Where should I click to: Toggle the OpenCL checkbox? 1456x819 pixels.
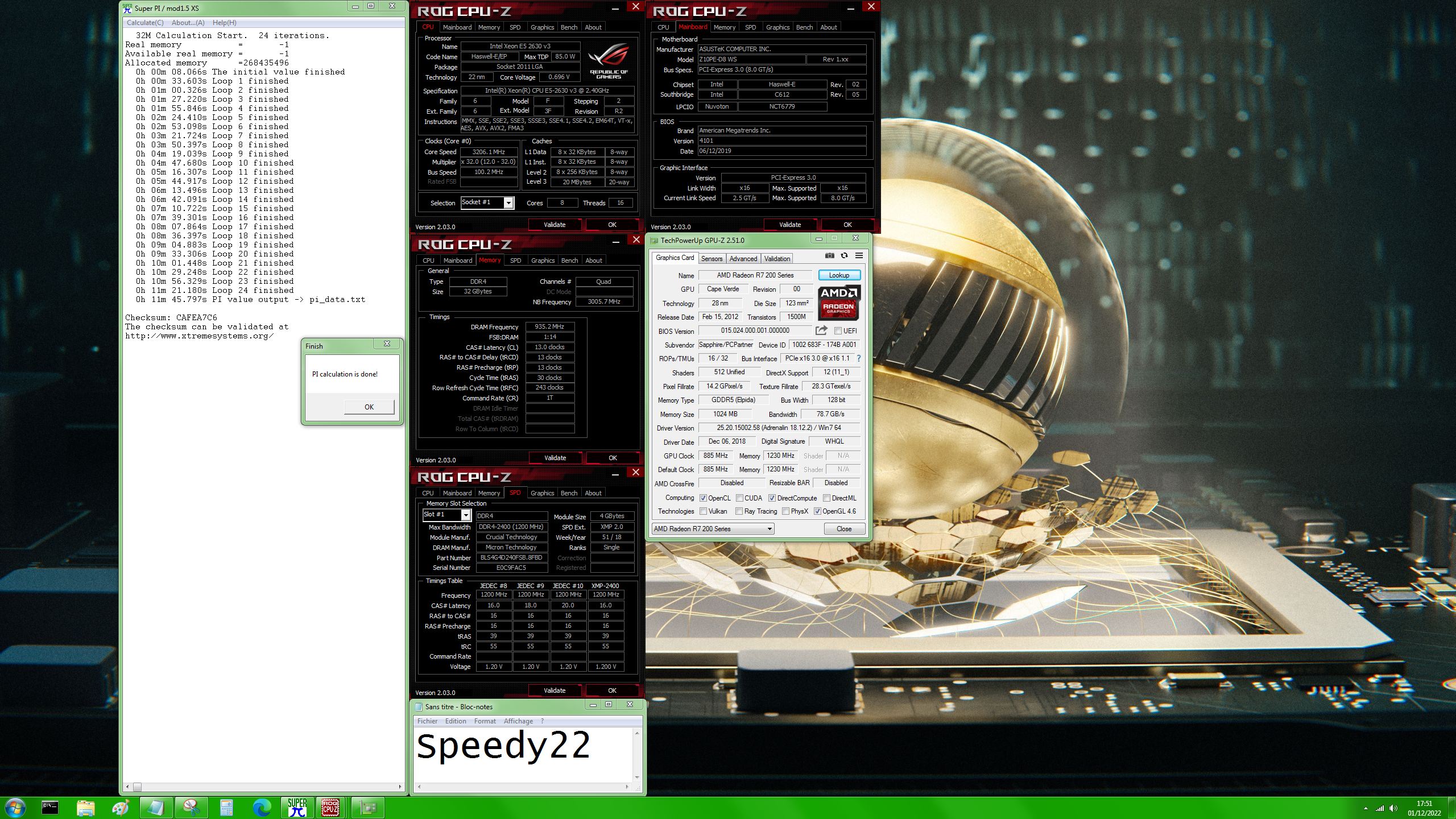[x=703, y=498]
